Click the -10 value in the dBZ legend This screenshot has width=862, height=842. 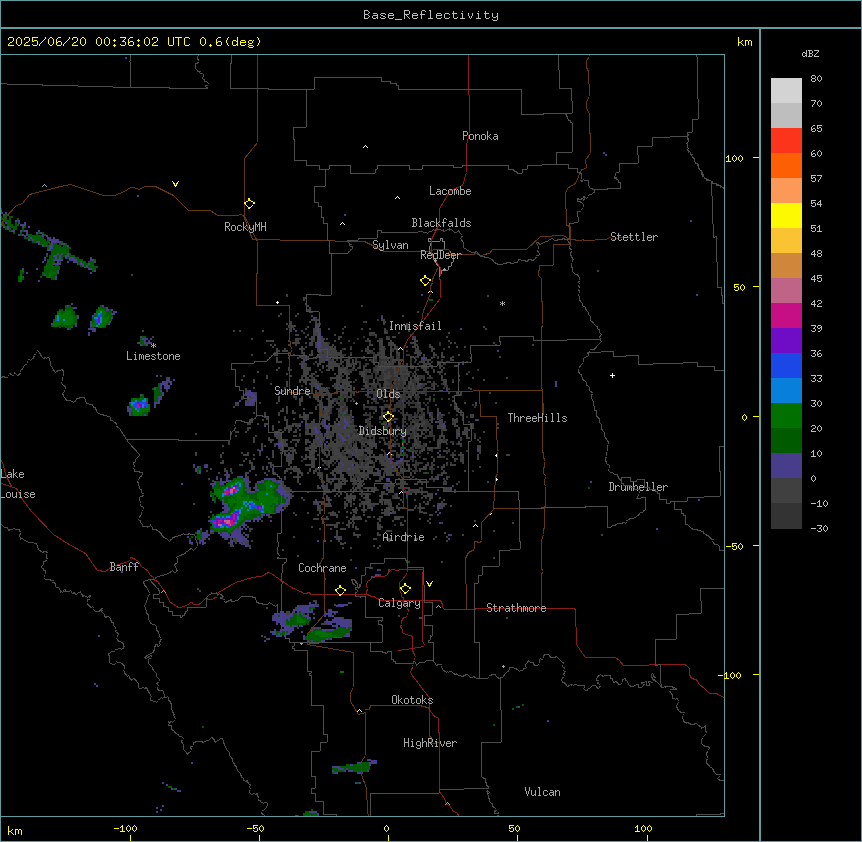pos(819,503)
